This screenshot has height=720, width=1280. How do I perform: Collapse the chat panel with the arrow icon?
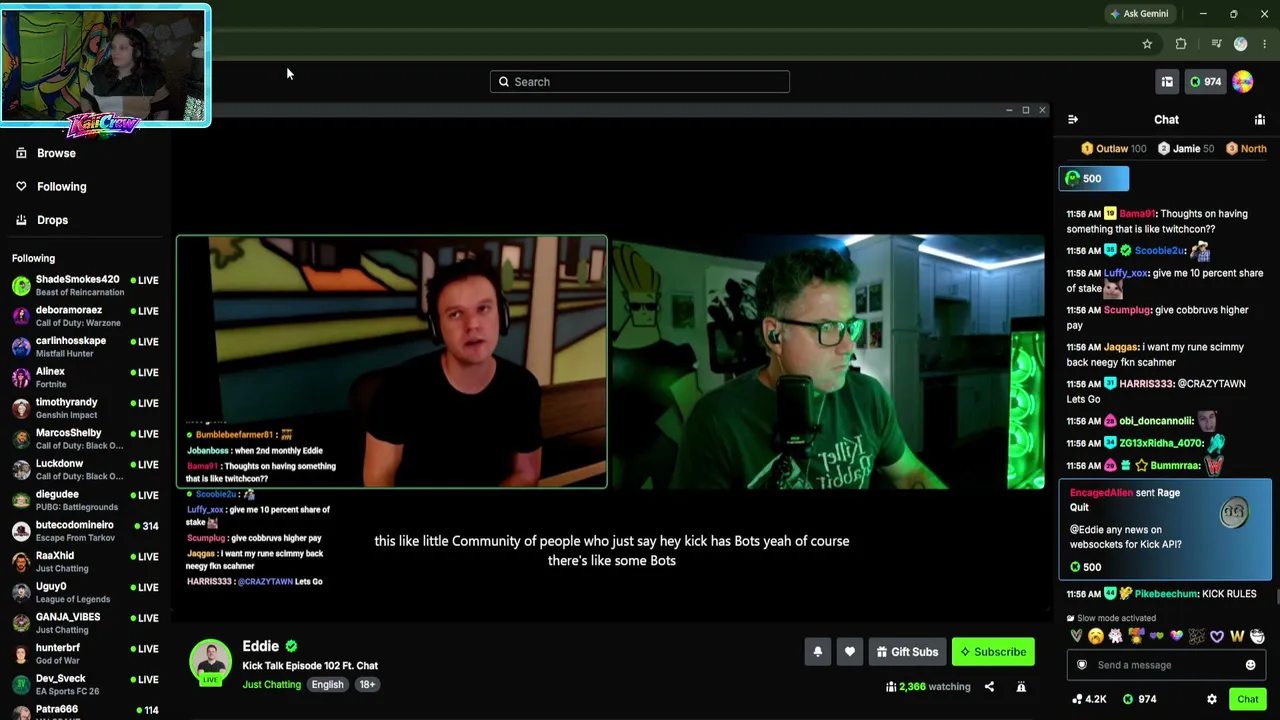[x=1073, y=120]
